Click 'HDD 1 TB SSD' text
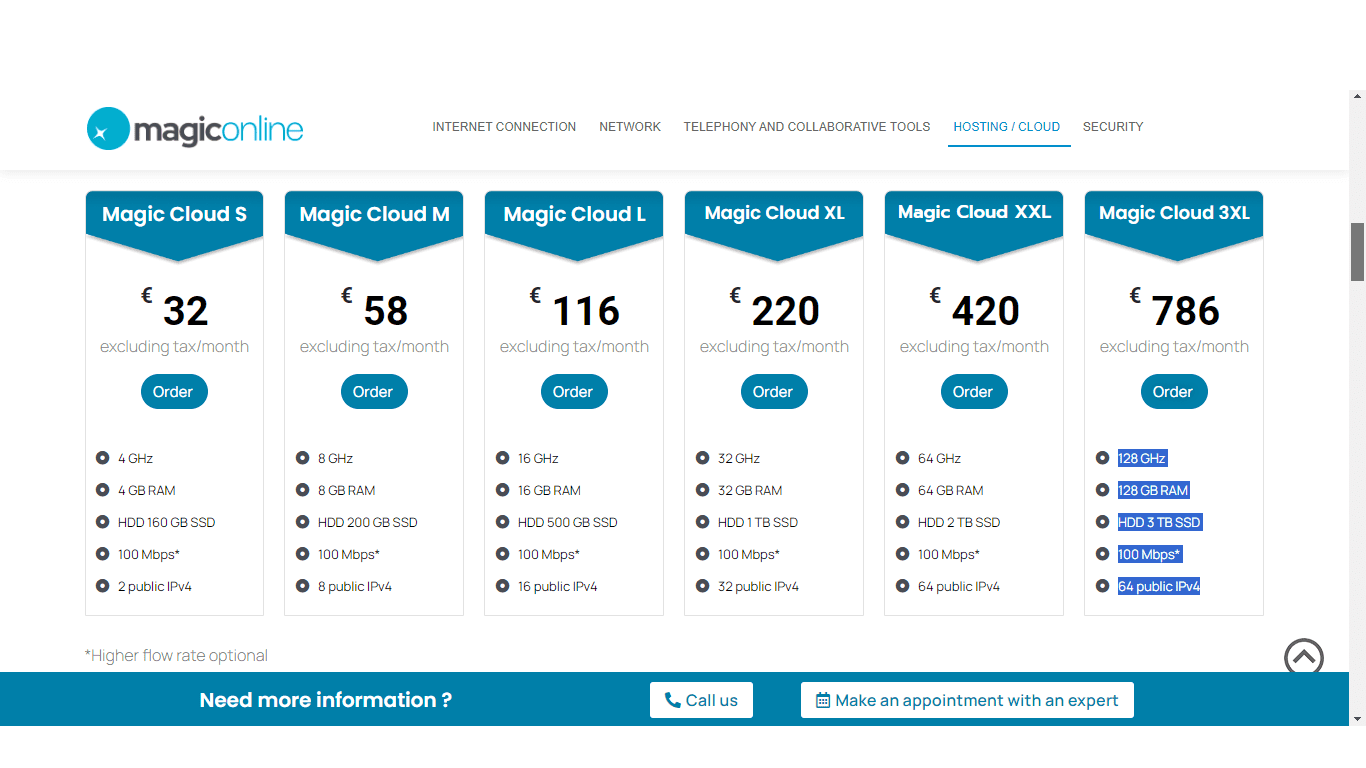1366x768 pixels. tap(758, 522)
